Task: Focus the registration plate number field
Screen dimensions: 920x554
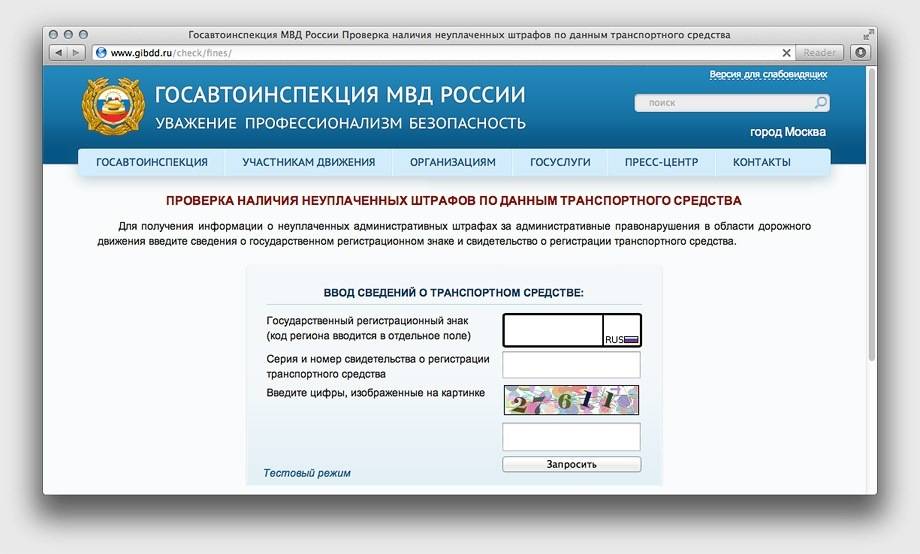Action: [x=552, y=329]
